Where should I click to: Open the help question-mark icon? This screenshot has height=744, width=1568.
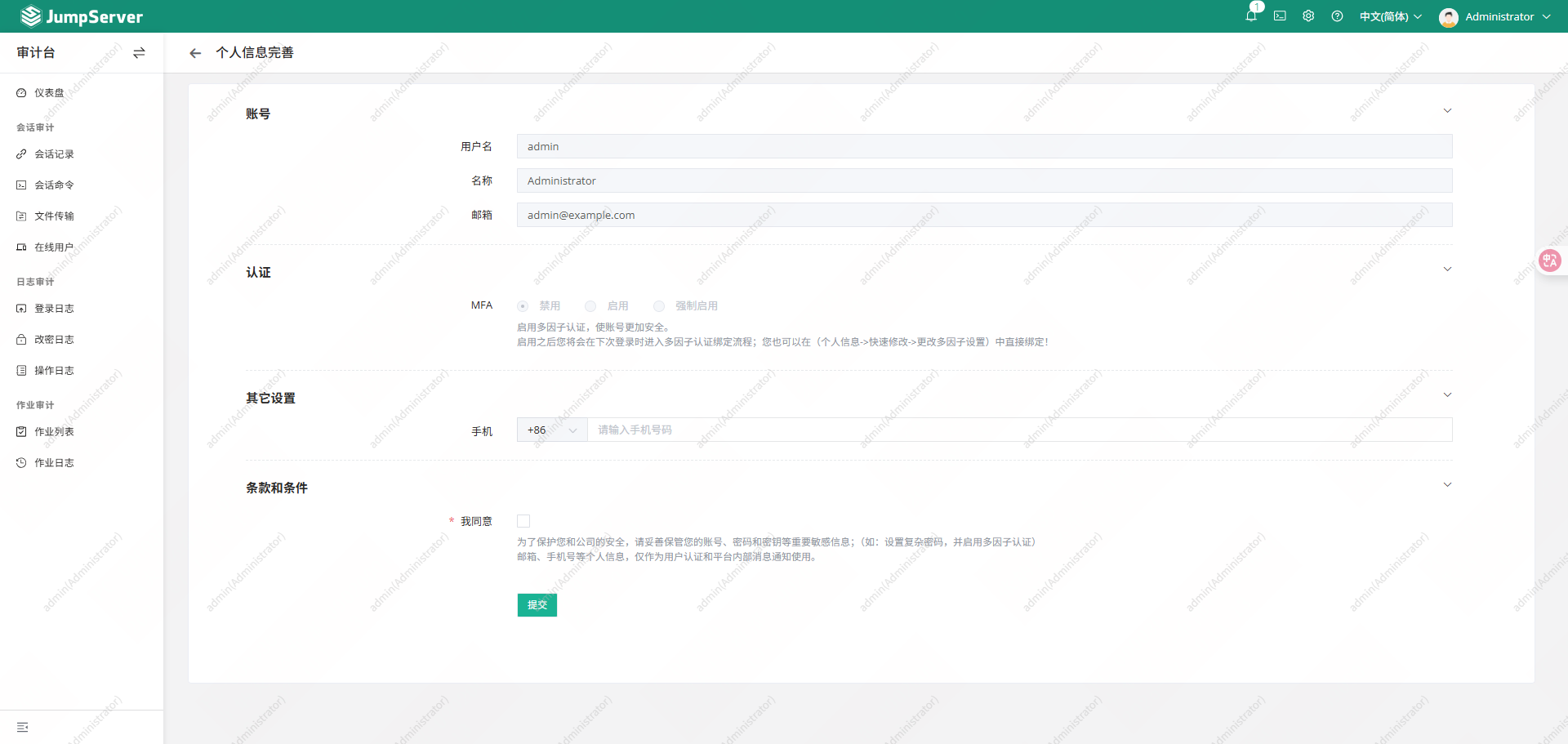click(1337, 16)
